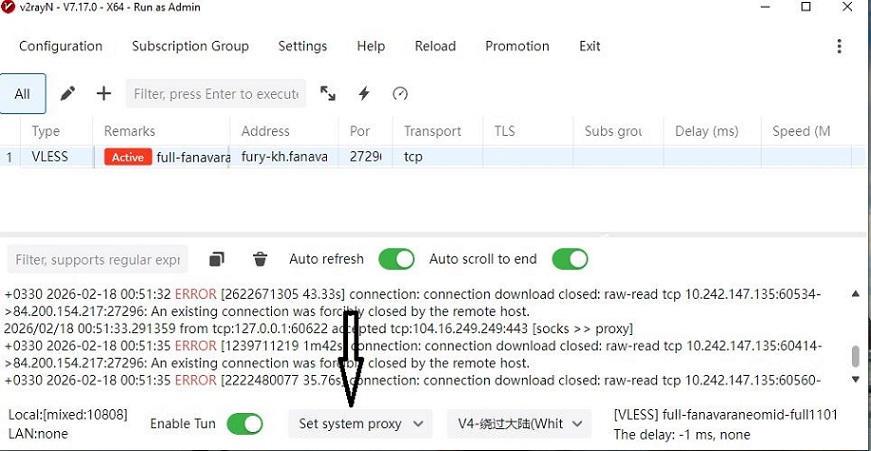The height and width of the screenshot is (451, 871).
Task: Focus the server filter input field
Action: coord(215,94)
